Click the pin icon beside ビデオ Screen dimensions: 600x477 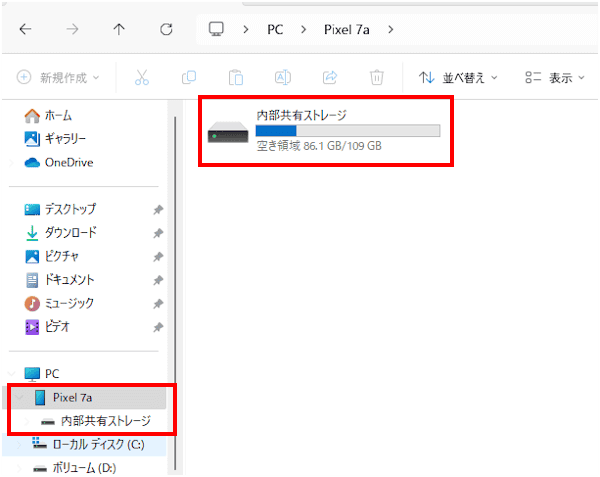click(x=158, y=327)
